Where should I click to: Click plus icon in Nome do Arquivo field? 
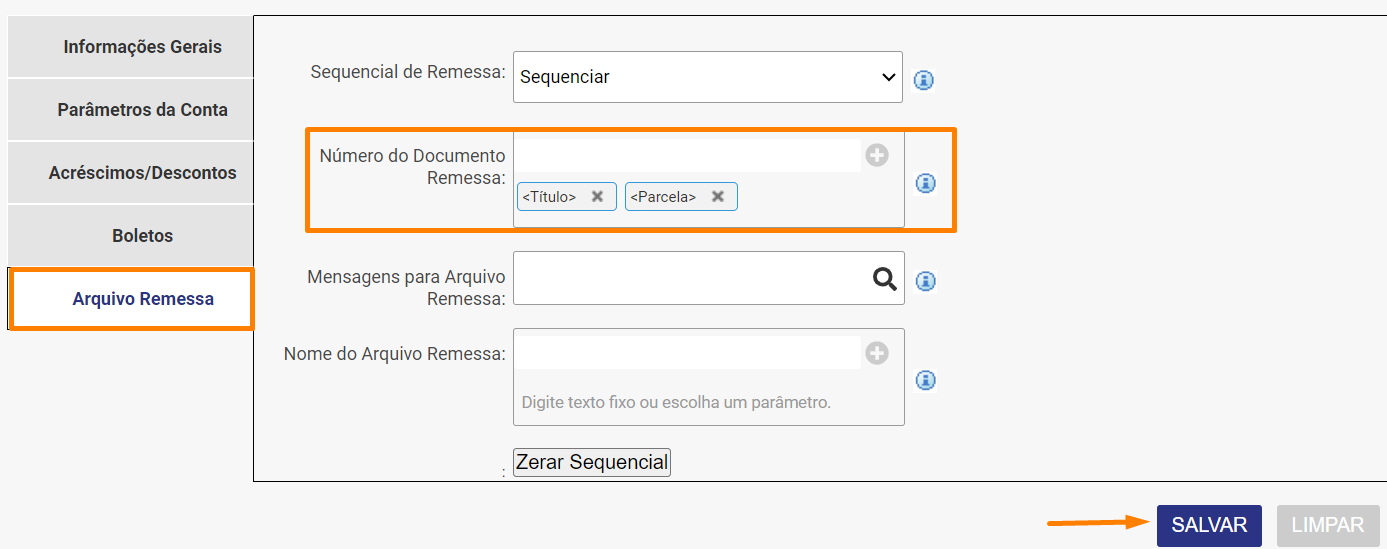(x=877, y=353)
